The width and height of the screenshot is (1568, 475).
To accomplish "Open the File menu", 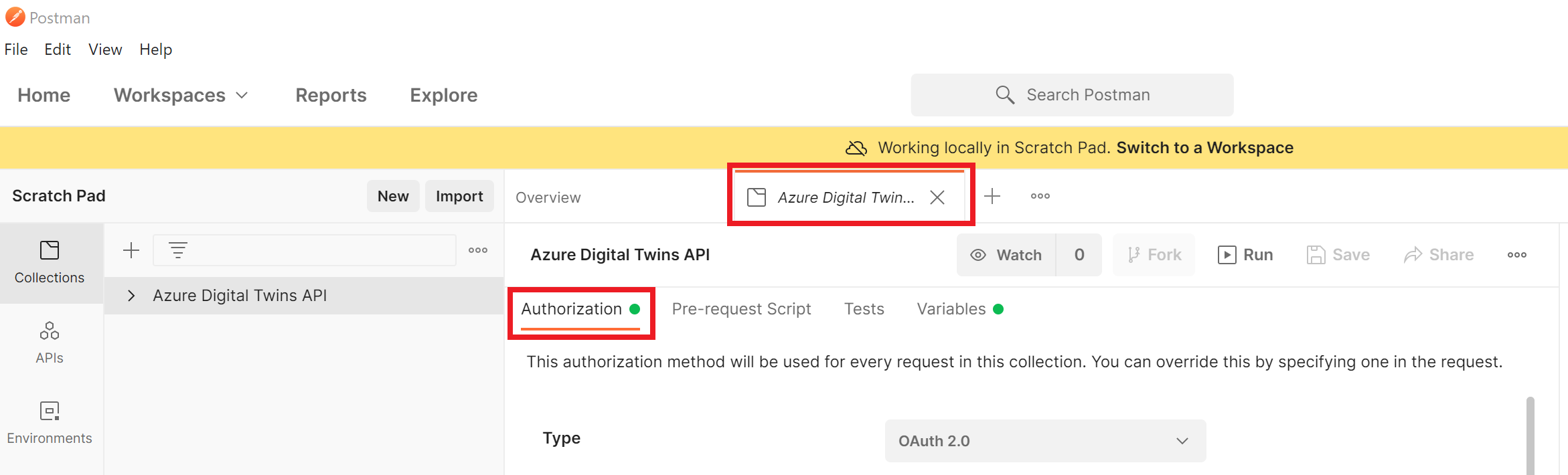I will pyautogui.click(x=16, y=50).
